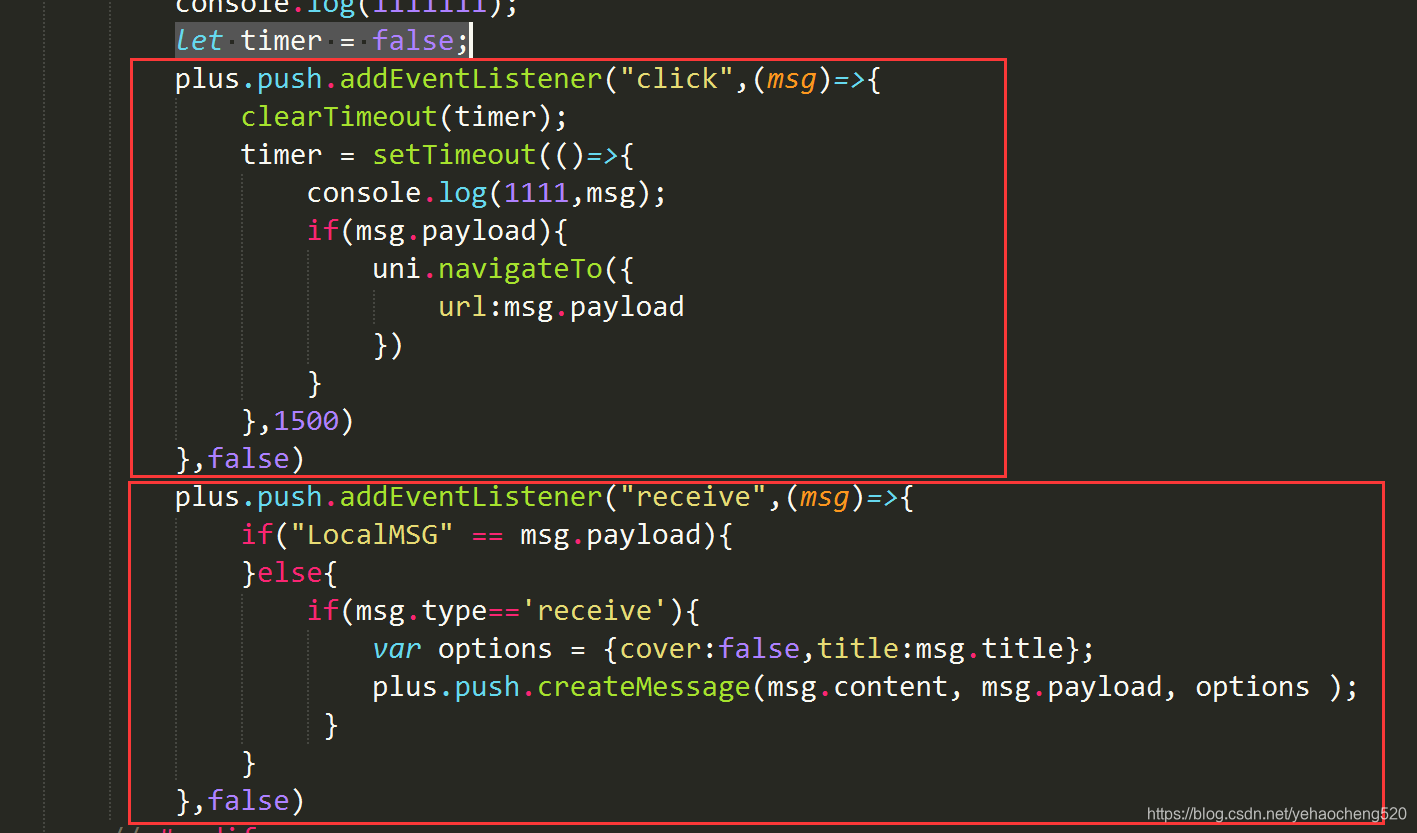
Task: Click the "if(msg.type=='receive'){" line
Action: coord(503,611)
